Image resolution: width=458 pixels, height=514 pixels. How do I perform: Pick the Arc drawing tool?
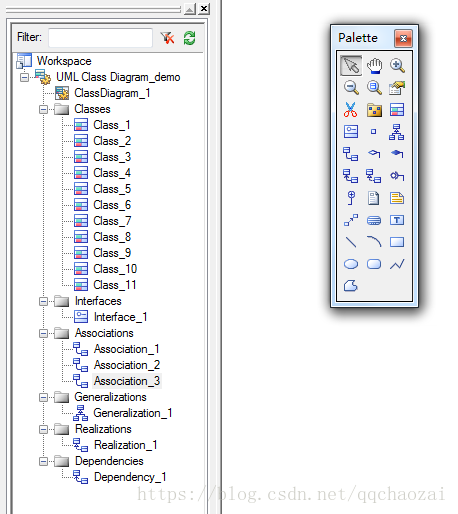pyautogui.click(x=374, y=241)
